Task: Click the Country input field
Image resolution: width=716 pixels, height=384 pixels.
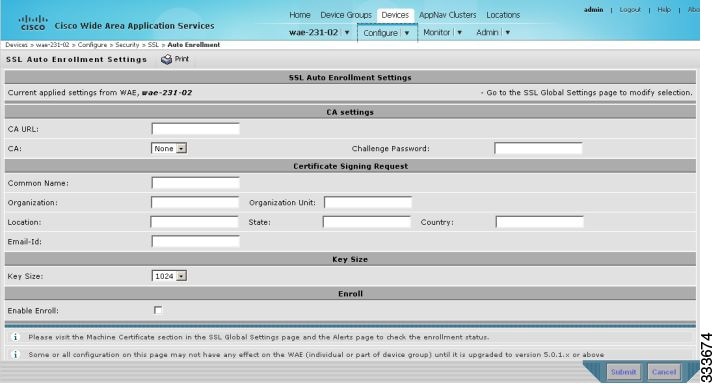Action: click(x=540, y=222)
